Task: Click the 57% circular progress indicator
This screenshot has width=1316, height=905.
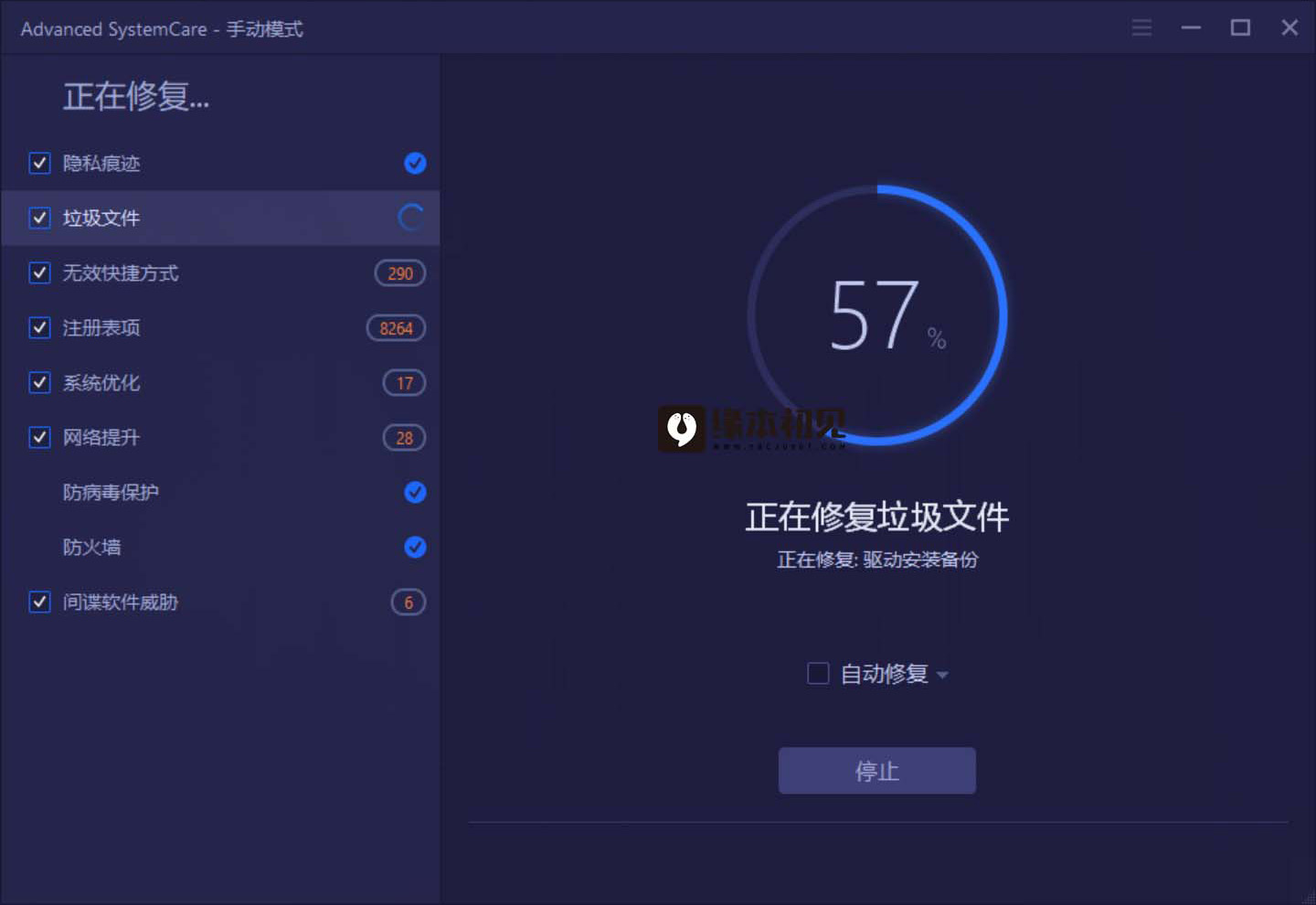Action: point(877,315)
